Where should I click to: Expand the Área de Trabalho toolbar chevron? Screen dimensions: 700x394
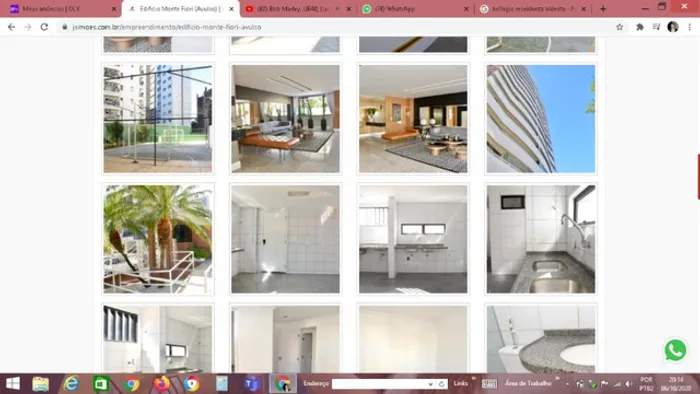[557, 379]
